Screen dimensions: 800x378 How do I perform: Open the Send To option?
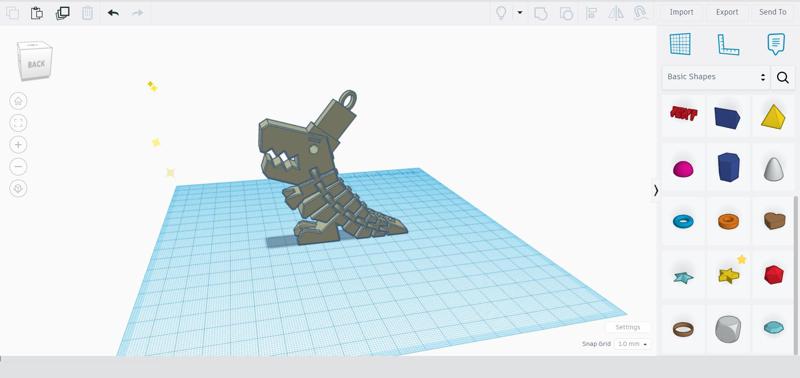[772, 12]
